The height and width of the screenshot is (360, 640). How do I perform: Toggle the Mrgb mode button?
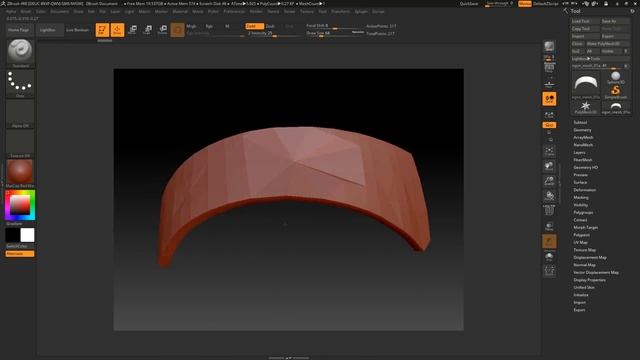pyautogui.click(x=191, y=26)
